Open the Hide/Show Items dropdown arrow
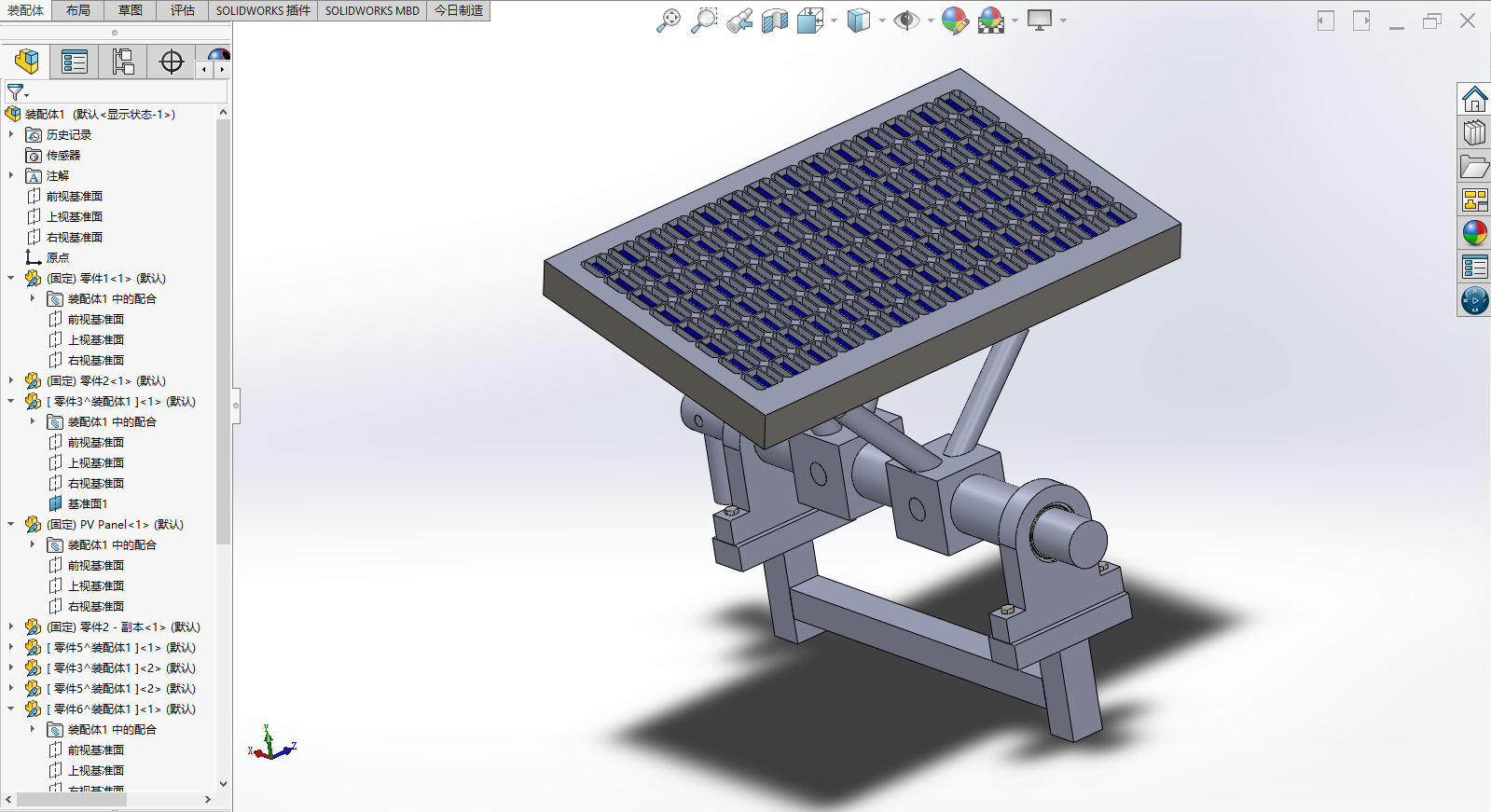 tap(931, 21)
